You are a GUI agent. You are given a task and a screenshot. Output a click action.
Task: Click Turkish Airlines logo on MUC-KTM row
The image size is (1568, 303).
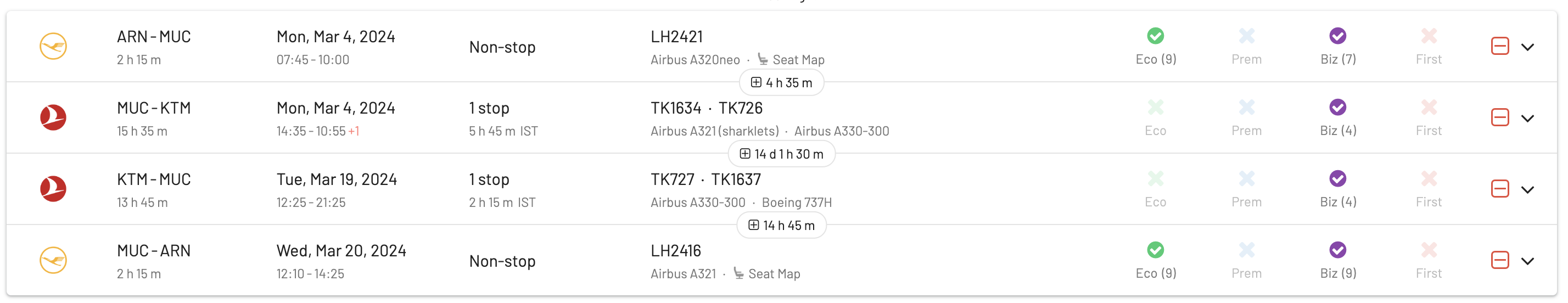(53, 117)
